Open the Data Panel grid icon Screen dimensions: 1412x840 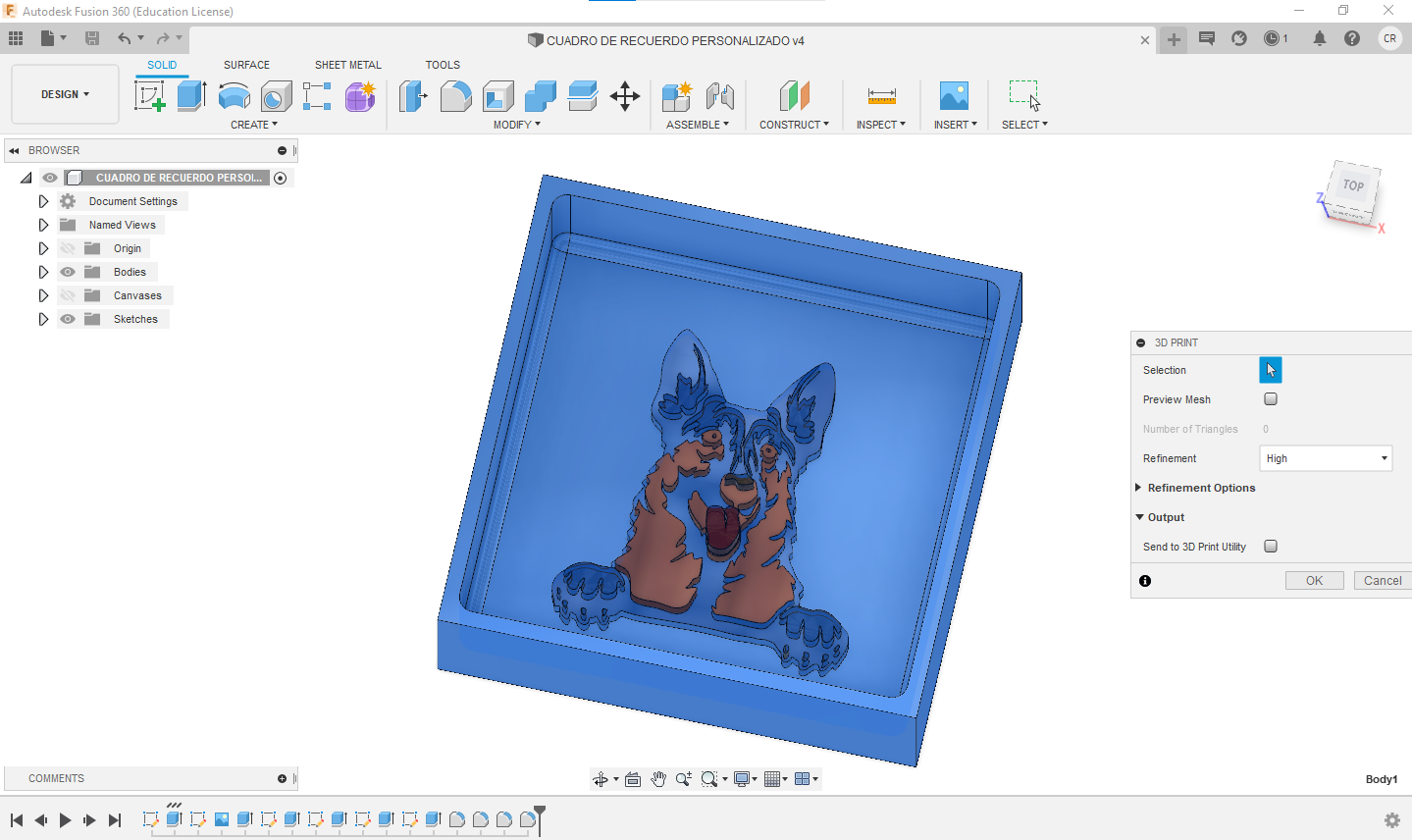point(16,38)
